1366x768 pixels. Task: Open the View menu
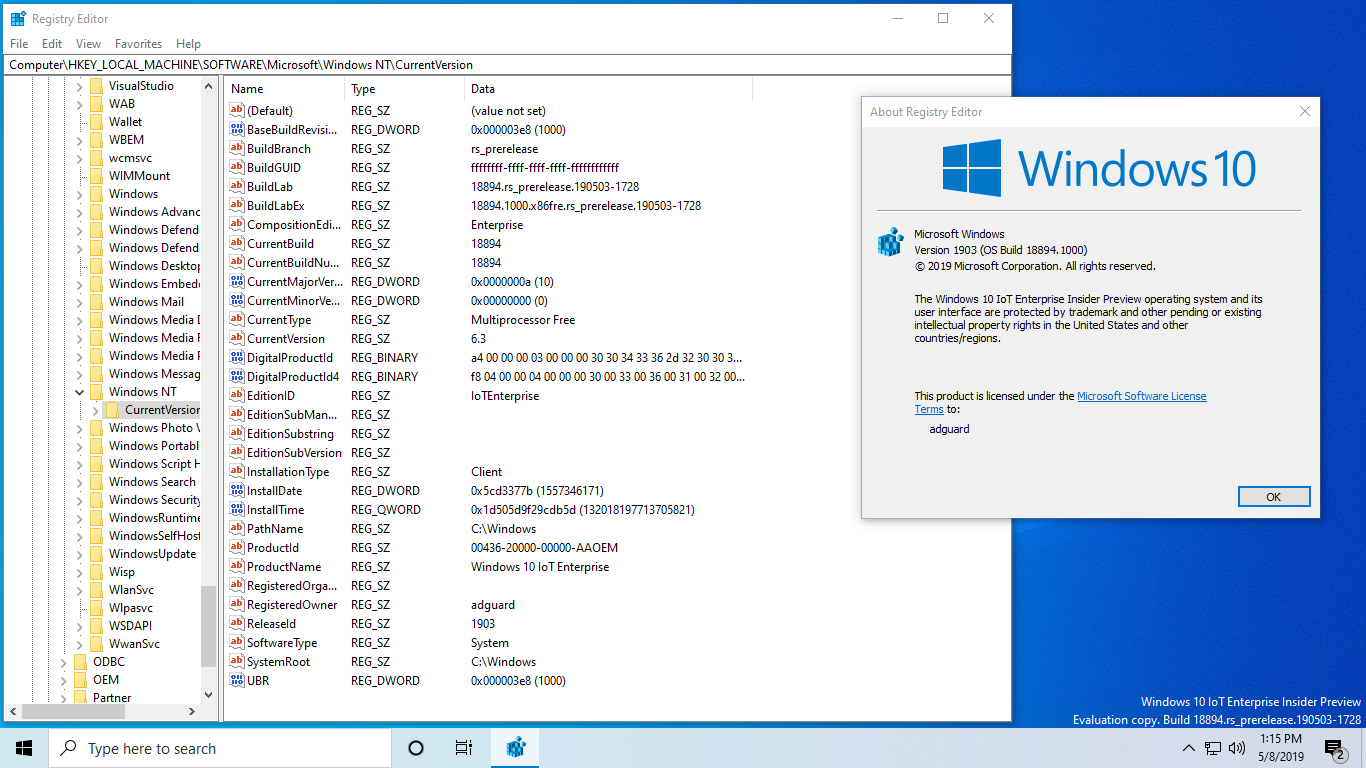(x=88, y=44)
